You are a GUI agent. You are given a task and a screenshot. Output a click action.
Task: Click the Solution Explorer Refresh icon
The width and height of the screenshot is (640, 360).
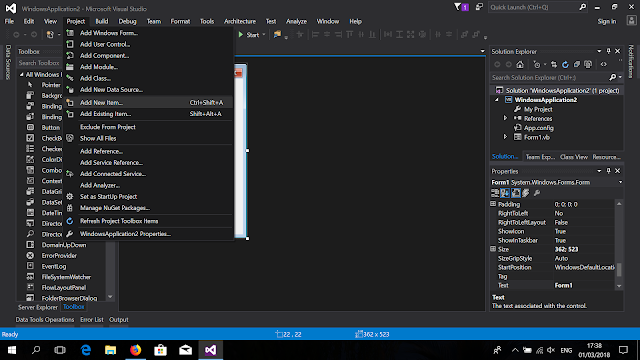click(x=565, y=64)
